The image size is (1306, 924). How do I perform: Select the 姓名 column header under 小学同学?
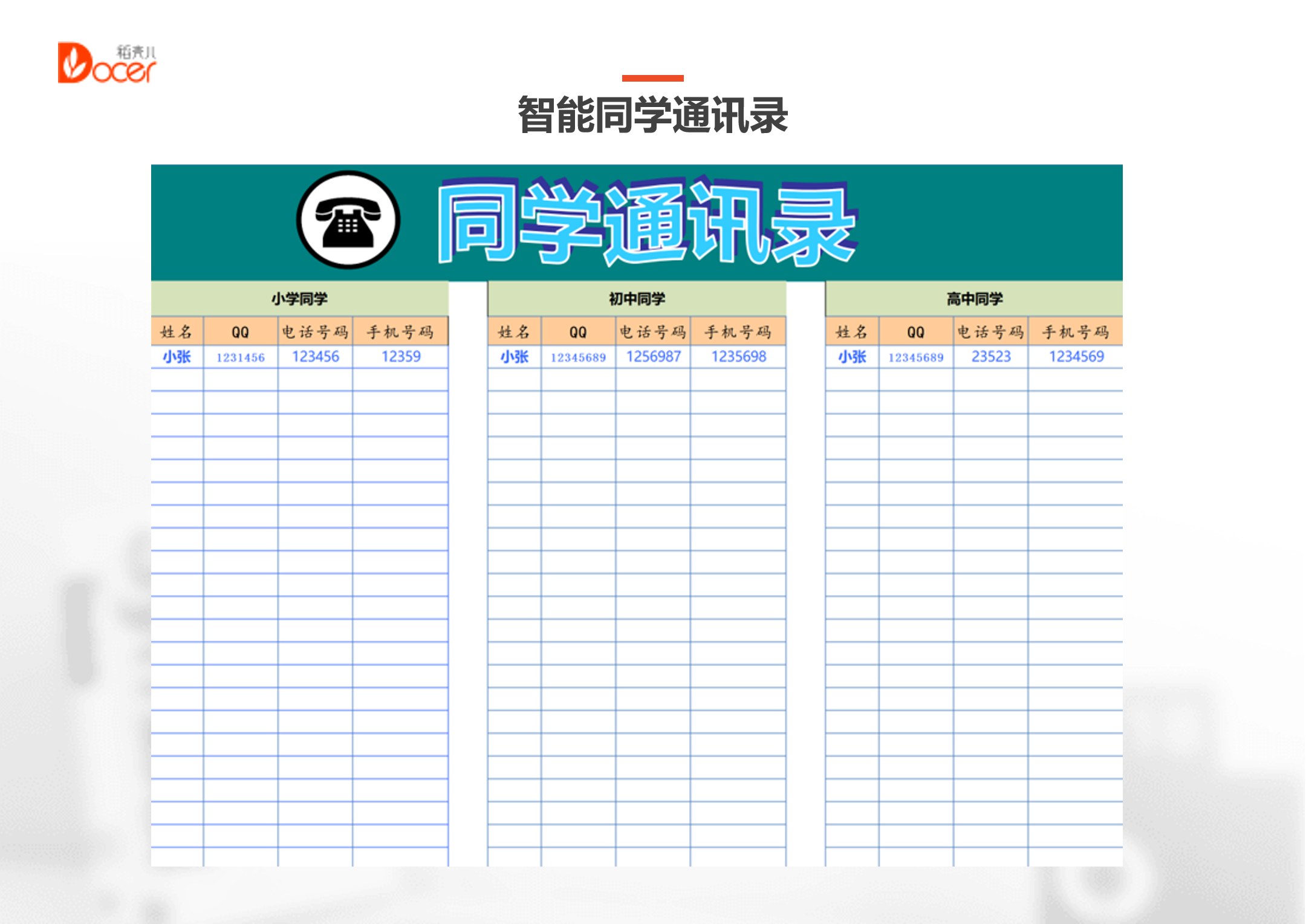tap(177, 331)
